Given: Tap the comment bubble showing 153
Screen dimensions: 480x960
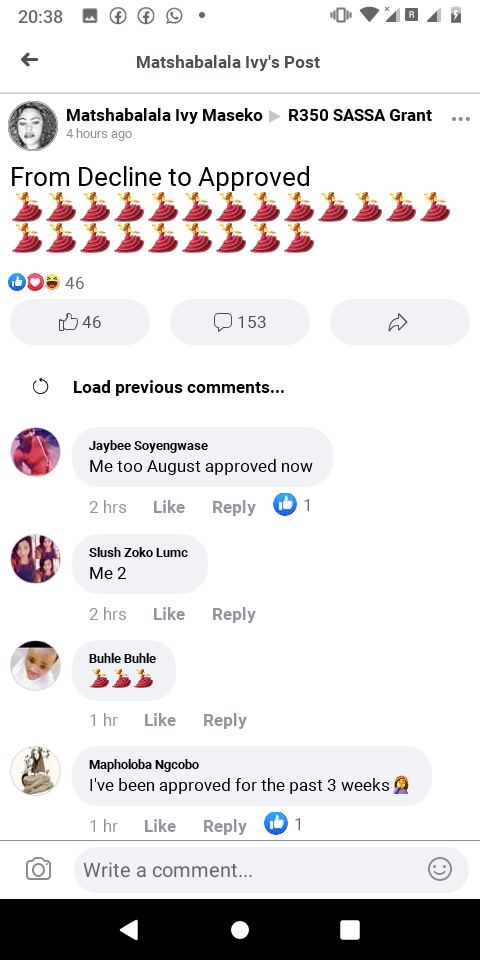Looking at the screenshot, I should 239,322.
